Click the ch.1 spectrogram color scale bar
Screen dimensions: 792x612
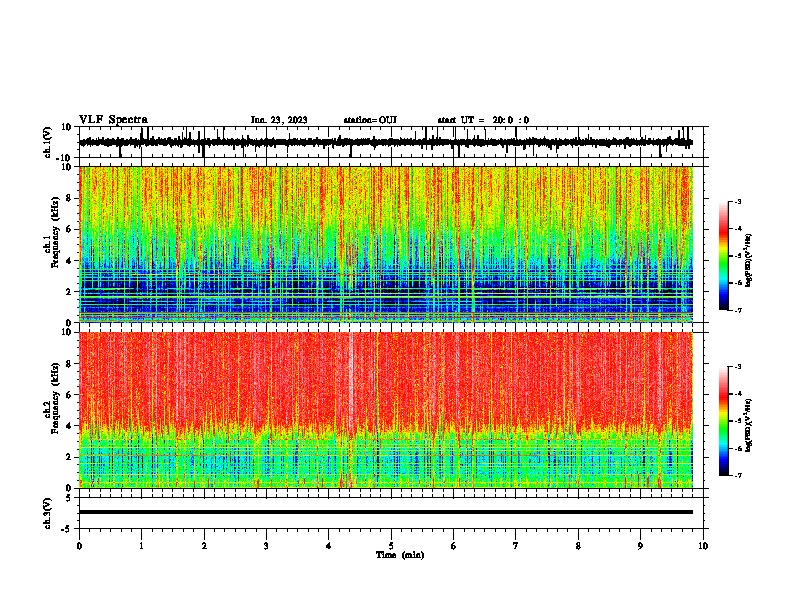tap(724, 256)
